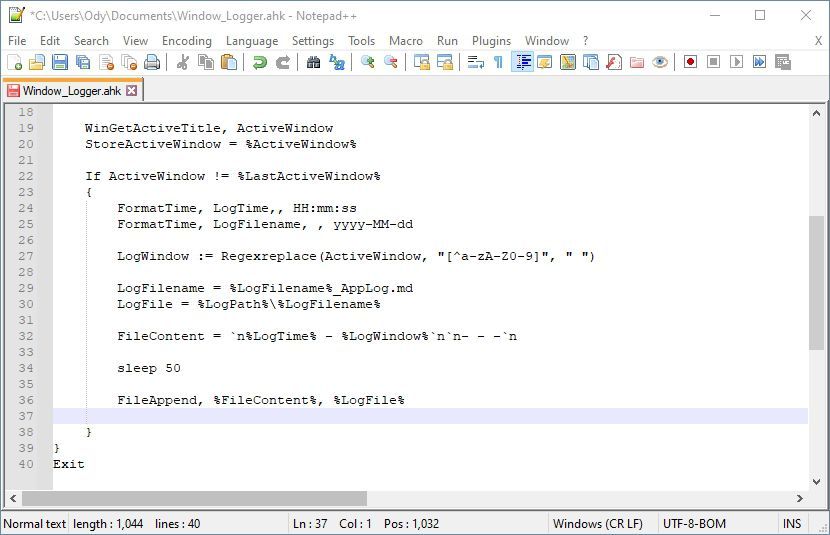The height and width of the screenshot is (535, 830).
Task: Click the line number 34 in the margin
Action: coord(25,368)
